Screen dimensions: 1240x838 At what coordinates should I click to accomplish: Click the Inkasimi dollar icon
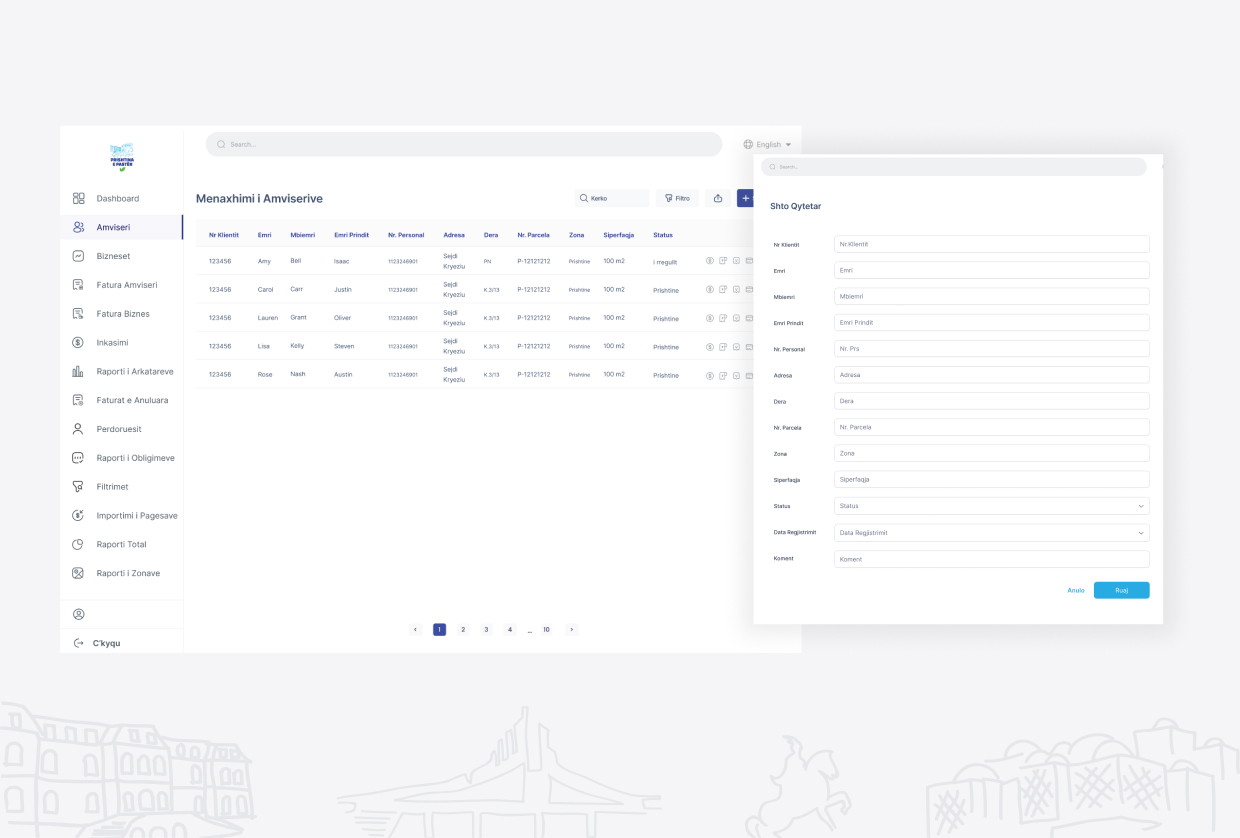[78, 342]
